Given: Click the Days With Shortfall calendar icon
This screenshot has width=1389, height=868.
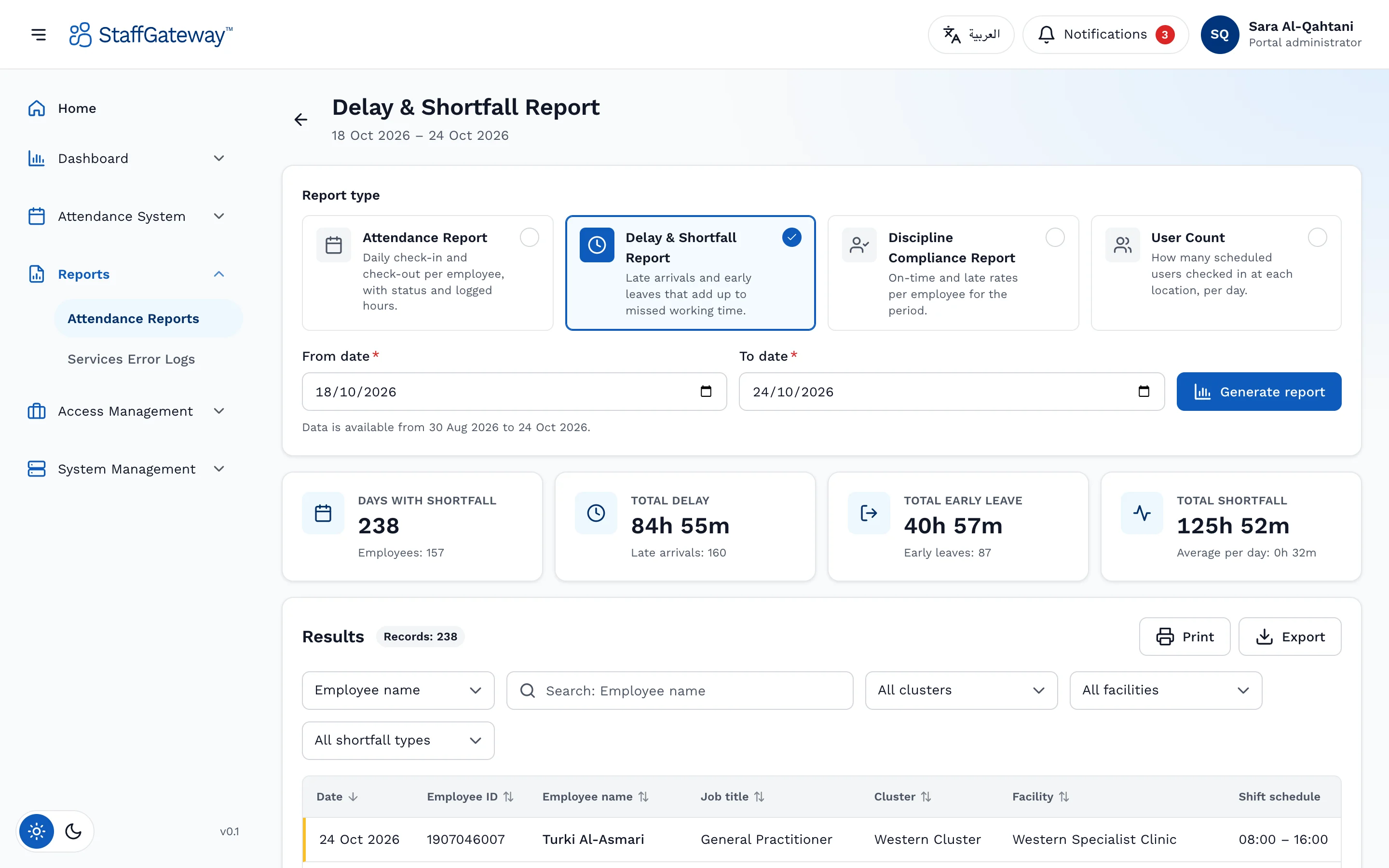Looking at the screenshot, I should [323, 513].
